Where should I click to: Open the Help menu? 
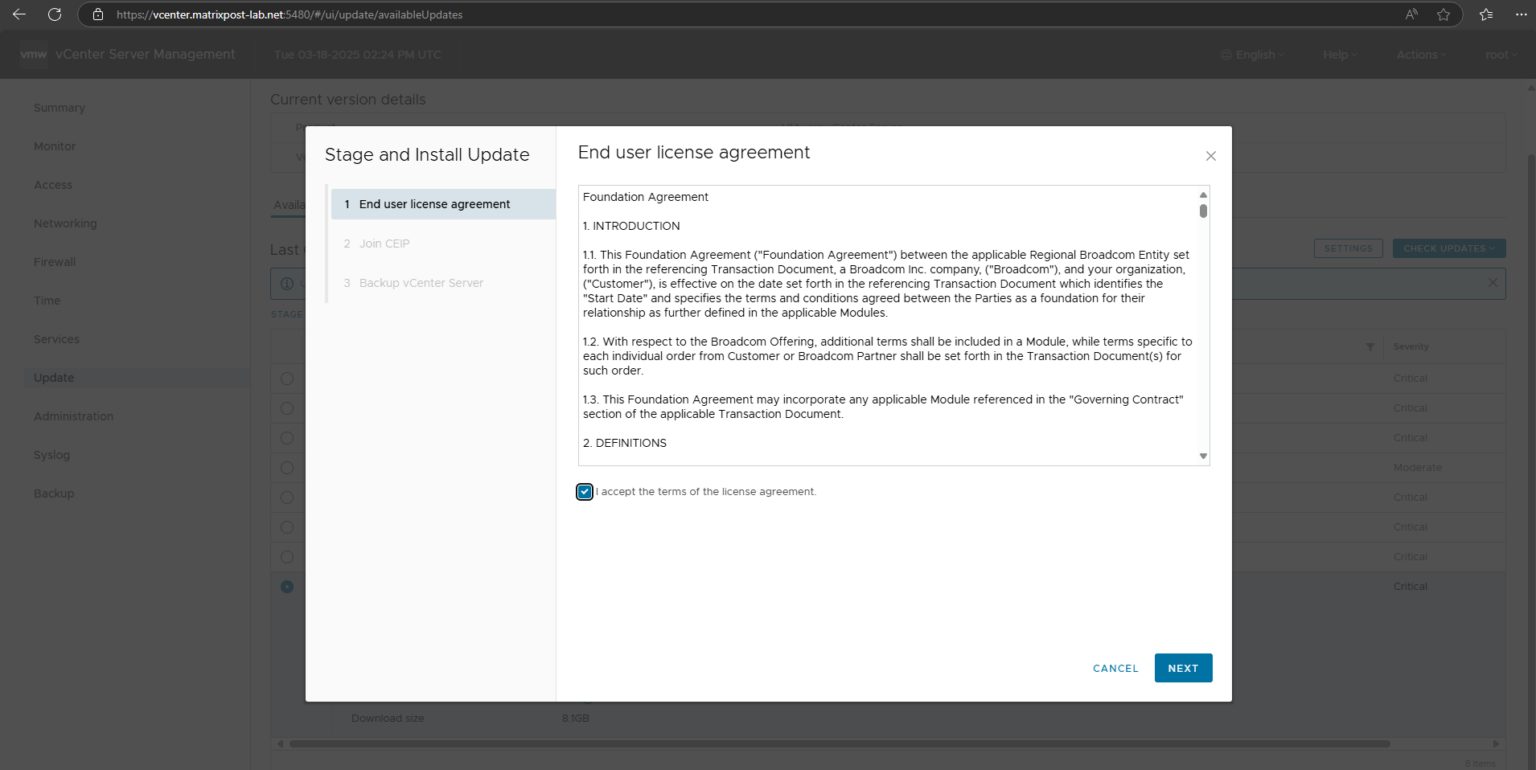1338,55
